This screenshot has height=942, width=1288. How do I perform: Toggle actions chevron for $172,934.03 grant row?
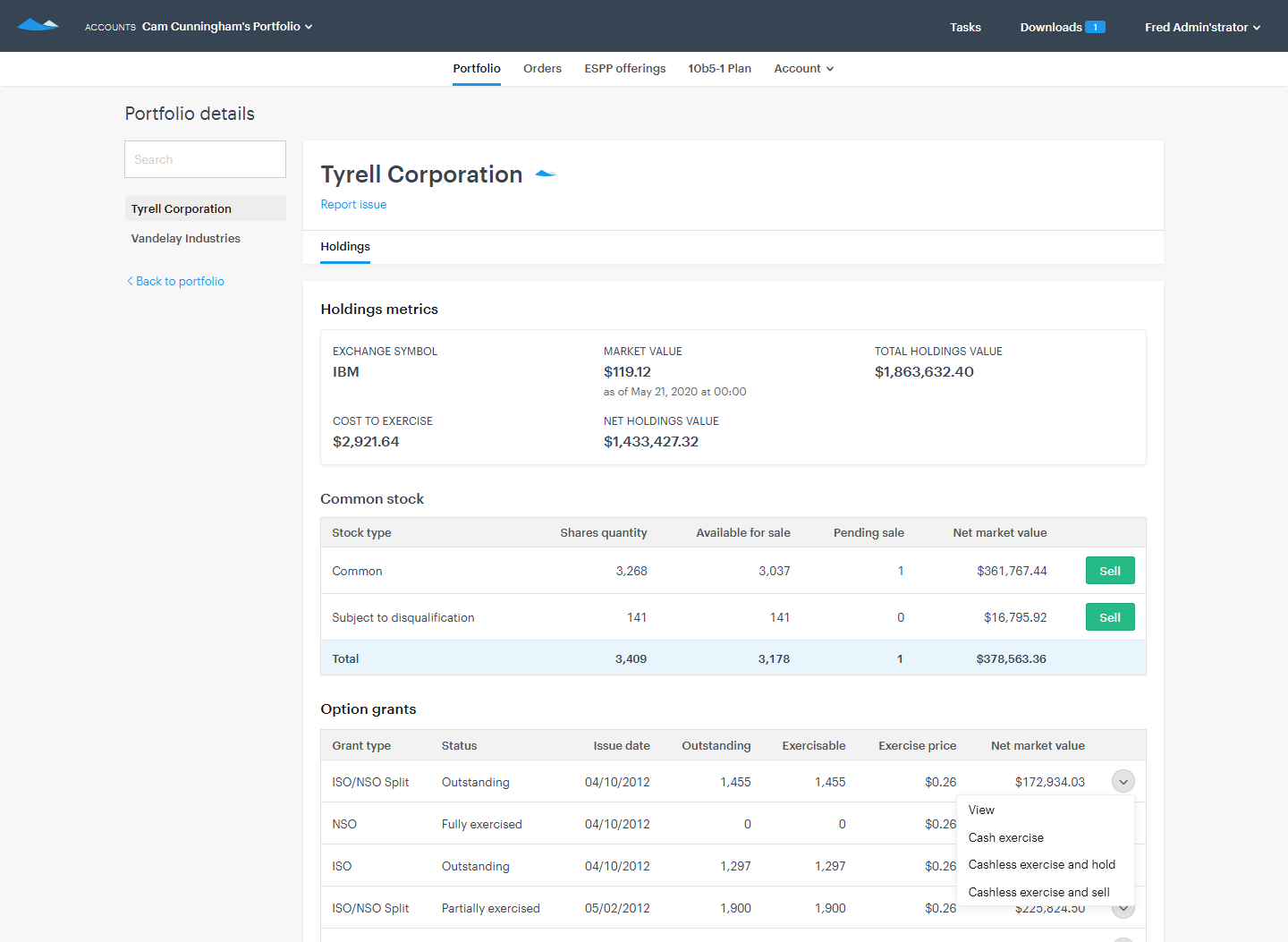pos(1123,781)
